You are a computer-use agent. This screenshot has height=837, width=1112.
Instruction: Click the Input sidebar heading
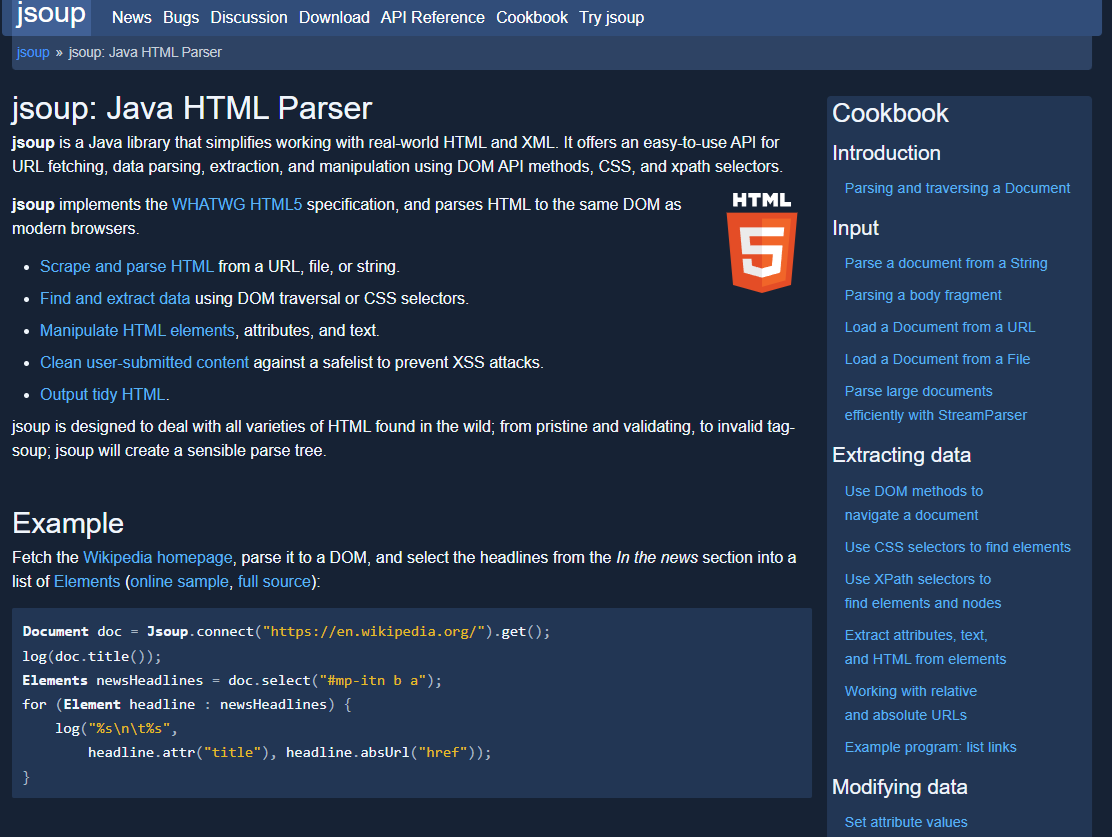855,228
